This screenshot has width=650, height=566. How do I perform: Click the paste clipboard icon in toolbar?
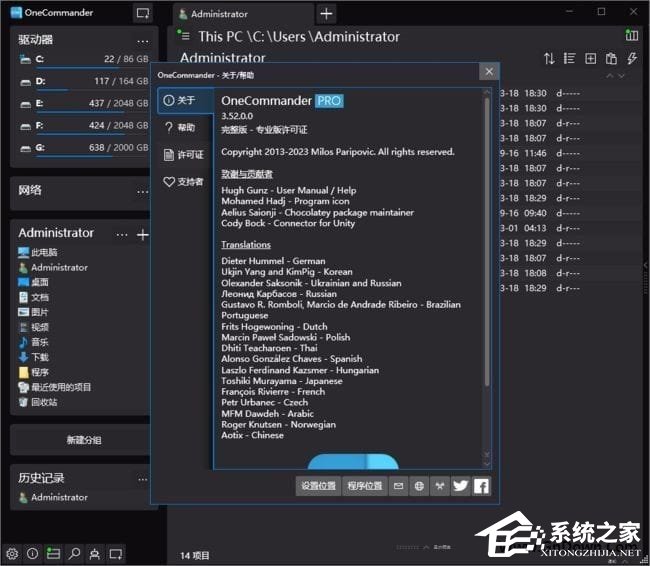[x=611, y=58]
